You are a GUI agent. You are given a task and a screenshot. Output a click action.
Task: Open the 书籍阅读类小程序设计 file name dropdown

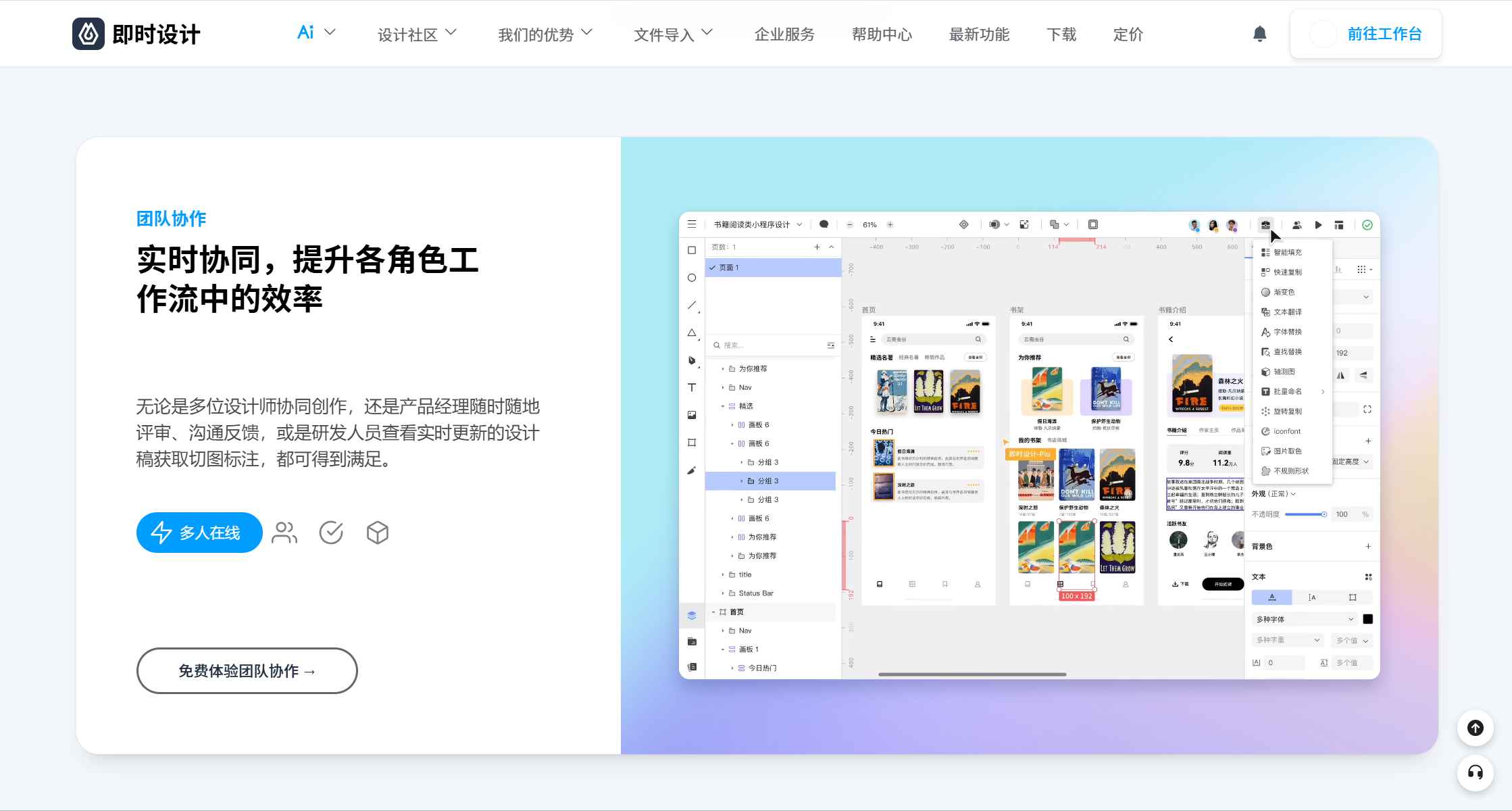757,224
